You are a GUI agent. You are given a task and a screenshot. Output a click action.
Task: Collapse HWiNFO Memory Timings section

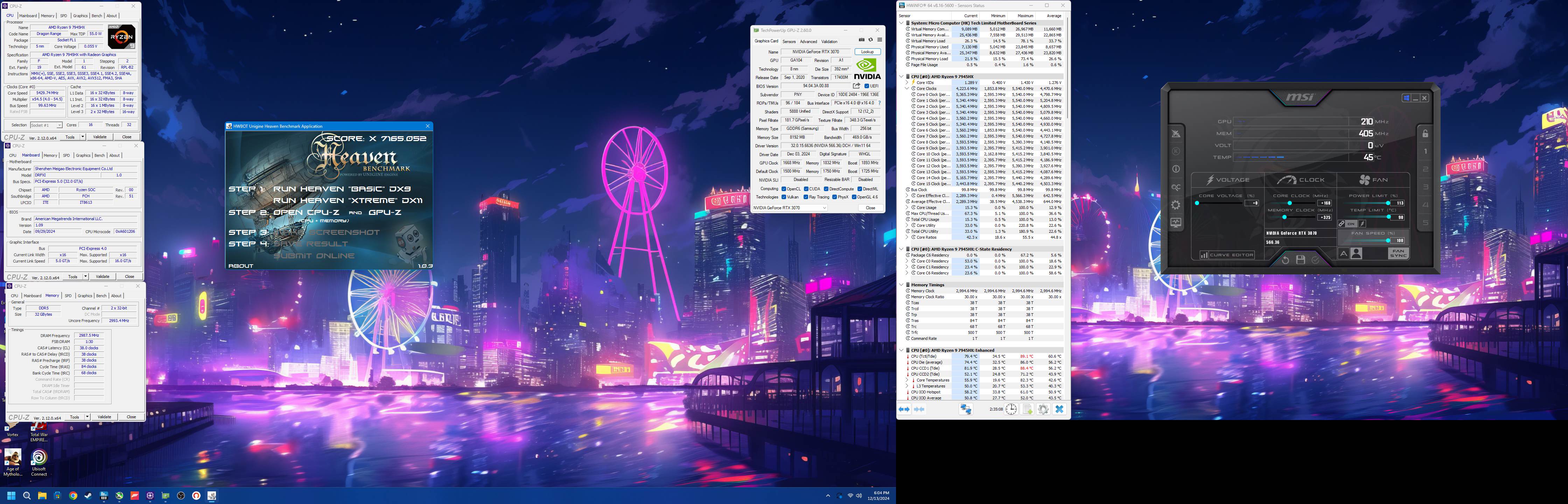(902, 285)
